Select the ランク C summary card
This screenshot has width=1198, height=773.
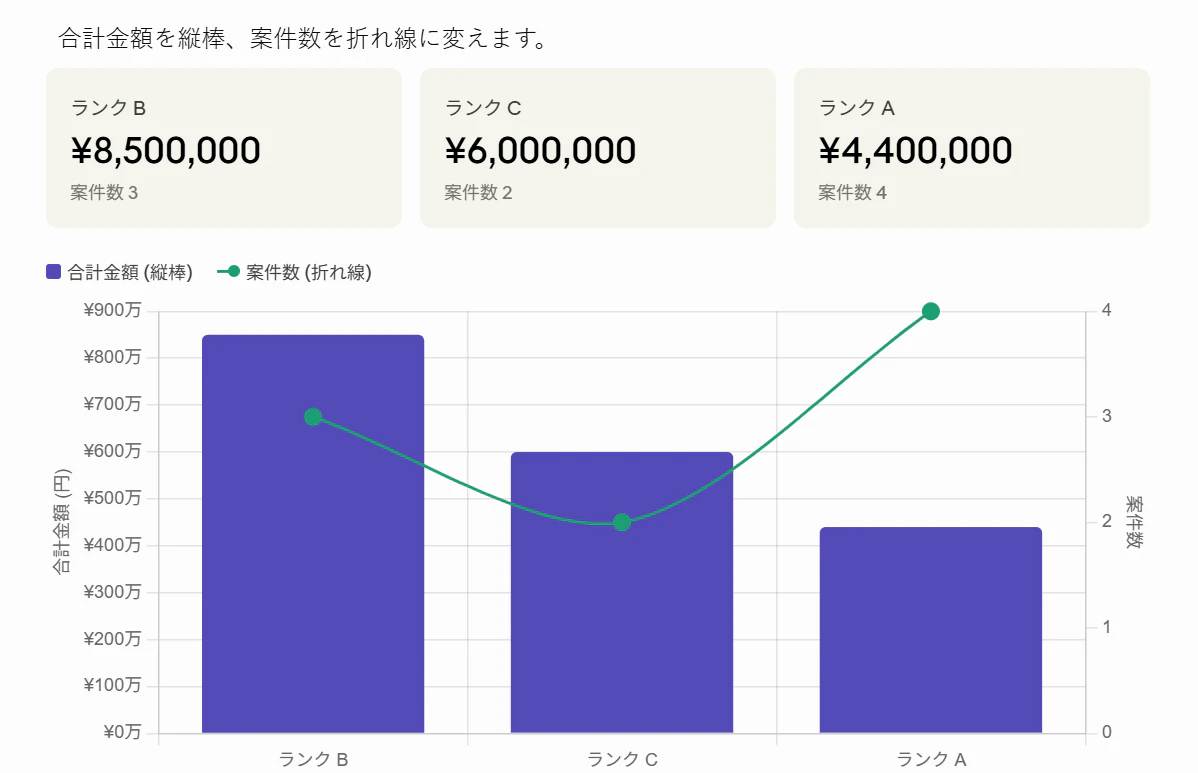point(598,148)
